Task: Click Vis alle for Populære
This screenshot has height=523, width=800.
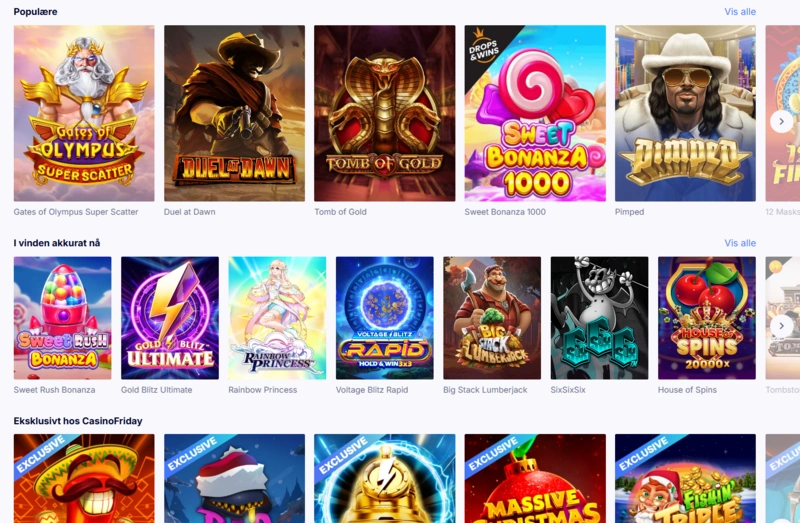Action: click(740, 12)
